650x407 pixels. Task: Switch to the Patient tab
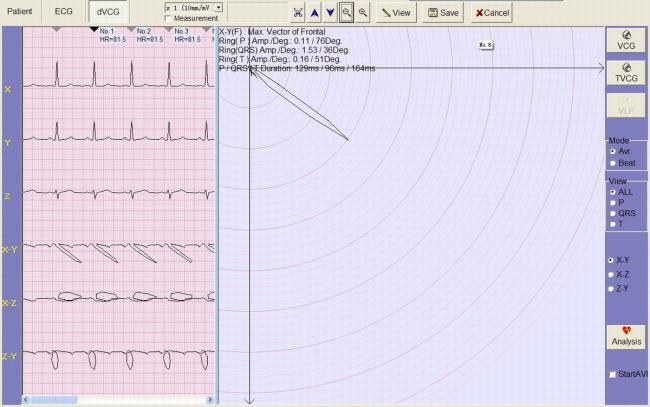pyautogui.click(x=20, y=12)
